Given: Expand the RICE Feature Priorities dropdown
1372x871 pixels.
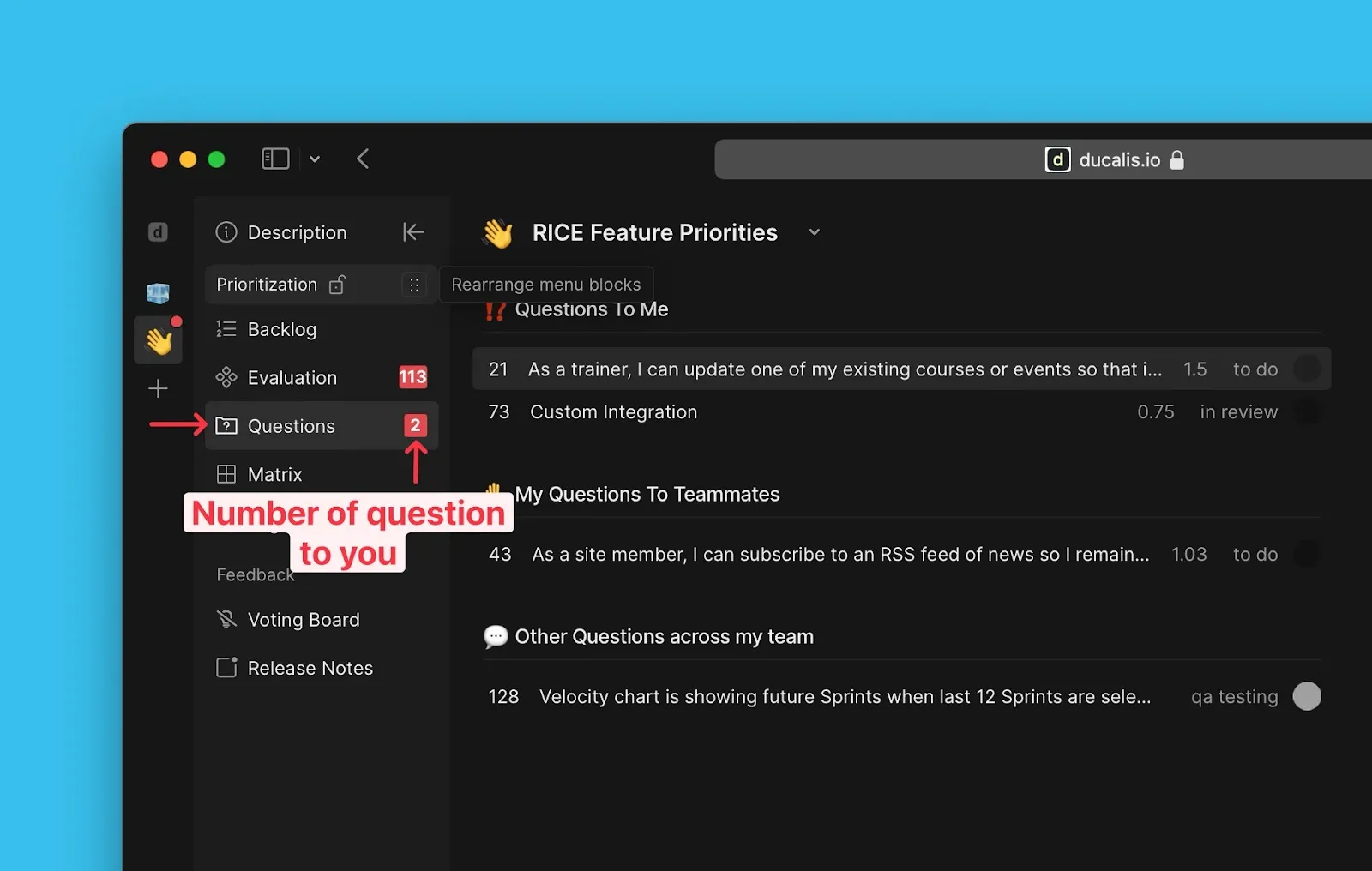Looking at the screenshot, I should (815, 232).
